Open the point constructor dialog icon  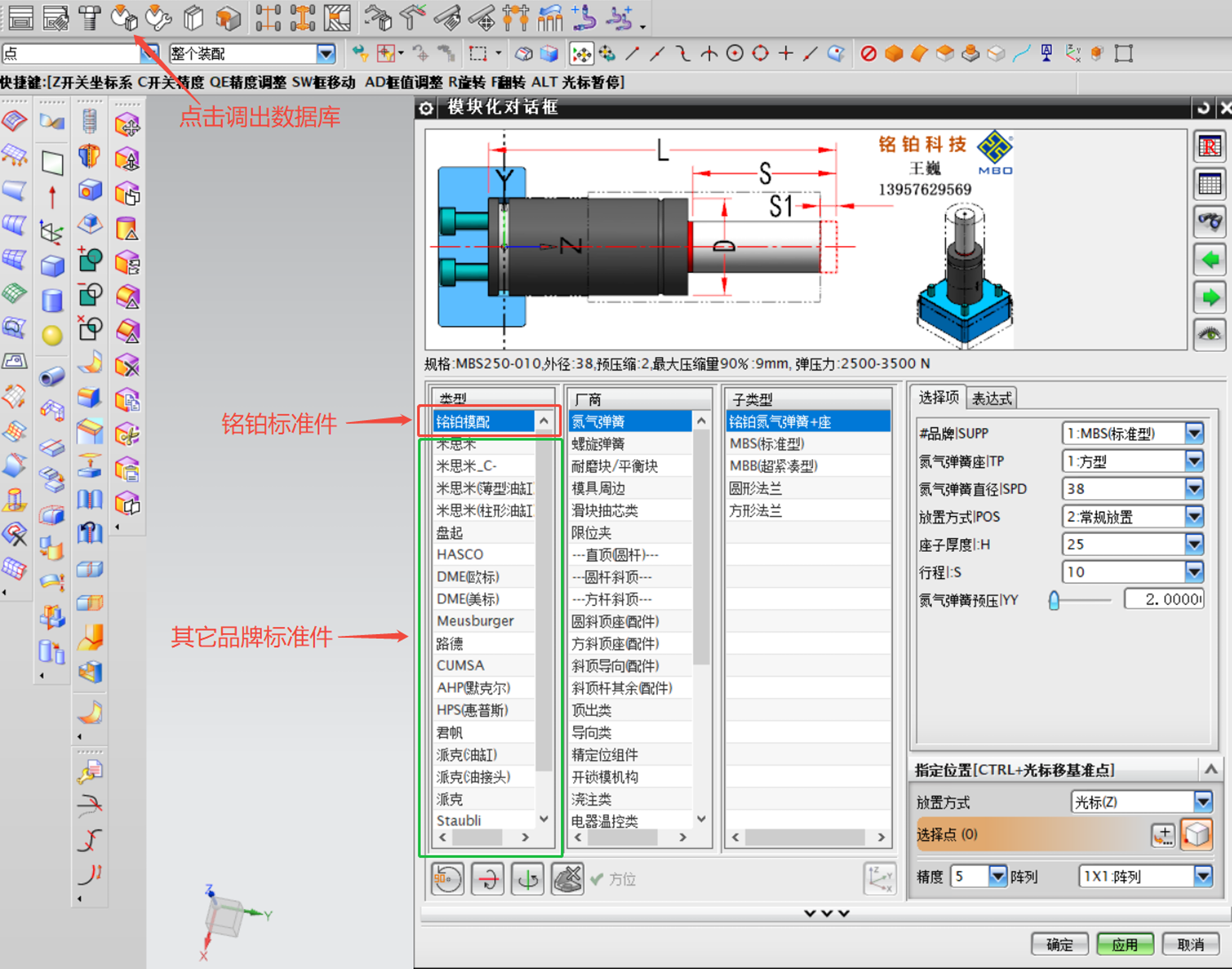click(1164, 835)
